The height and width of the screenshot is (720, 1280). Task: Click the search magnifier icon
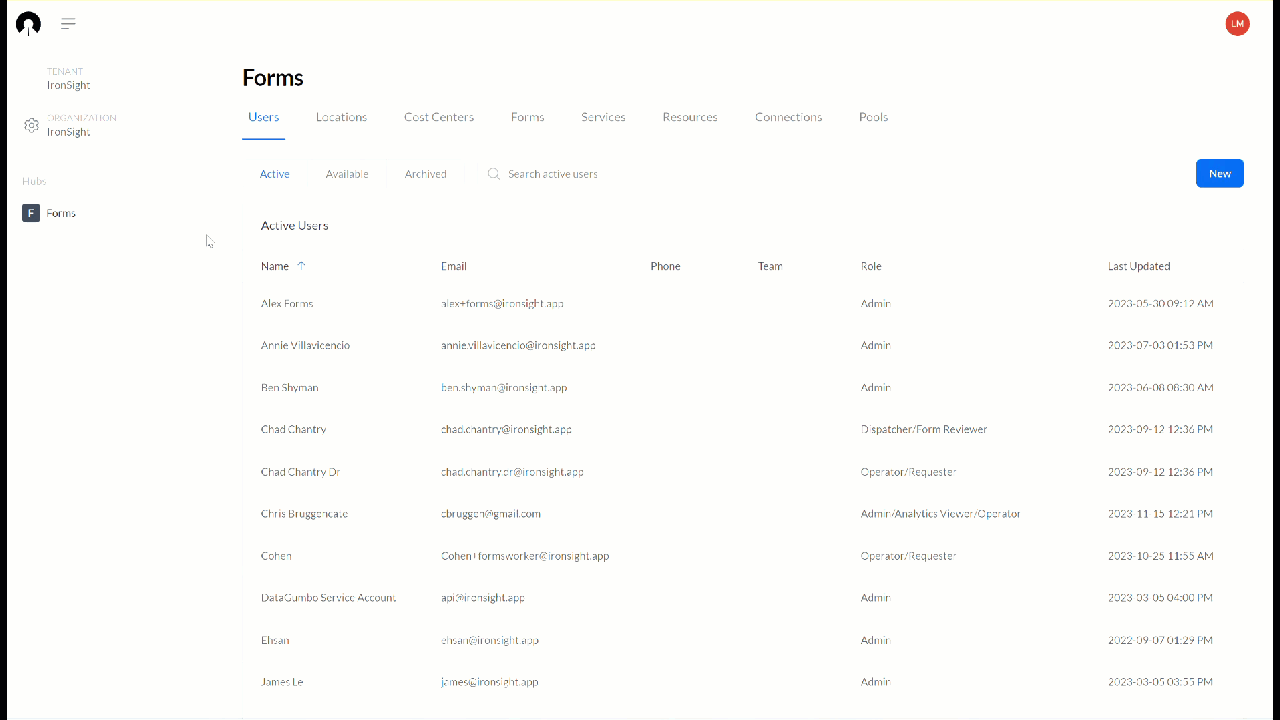[x=493, y=173]
